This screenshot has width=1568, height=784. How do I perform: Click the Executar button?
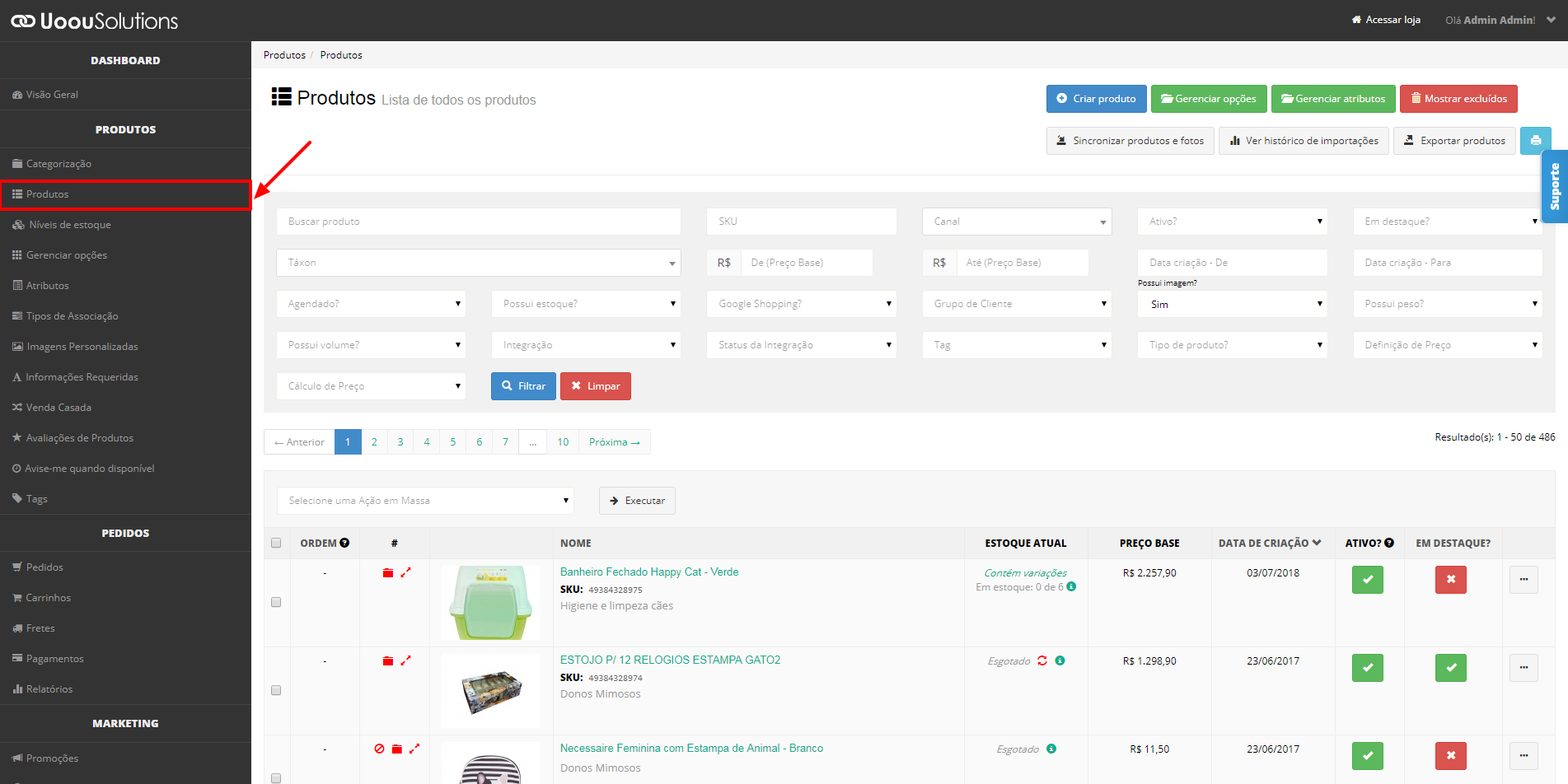click(637, 501)
